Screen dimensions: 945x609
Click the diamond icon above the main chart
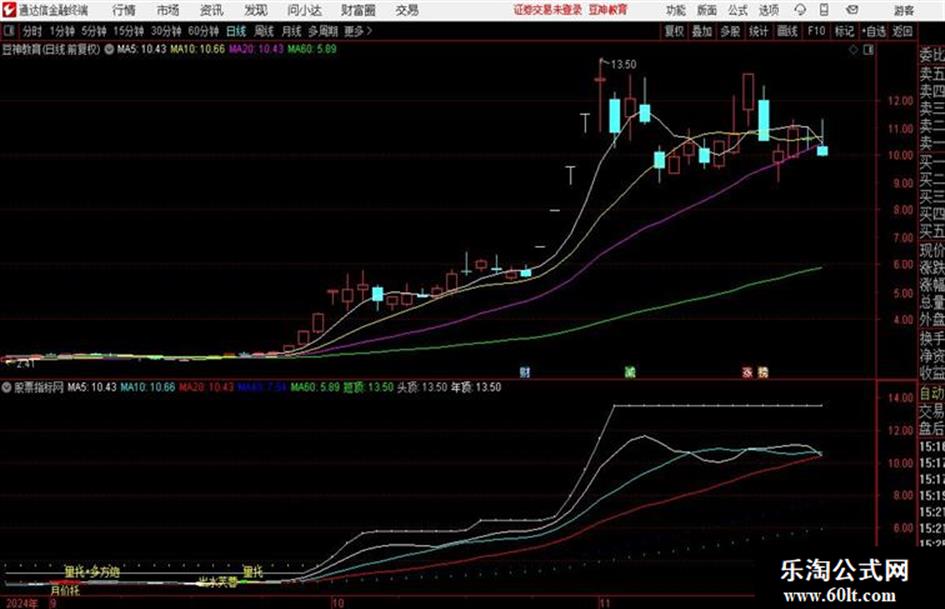coord(853,50)
